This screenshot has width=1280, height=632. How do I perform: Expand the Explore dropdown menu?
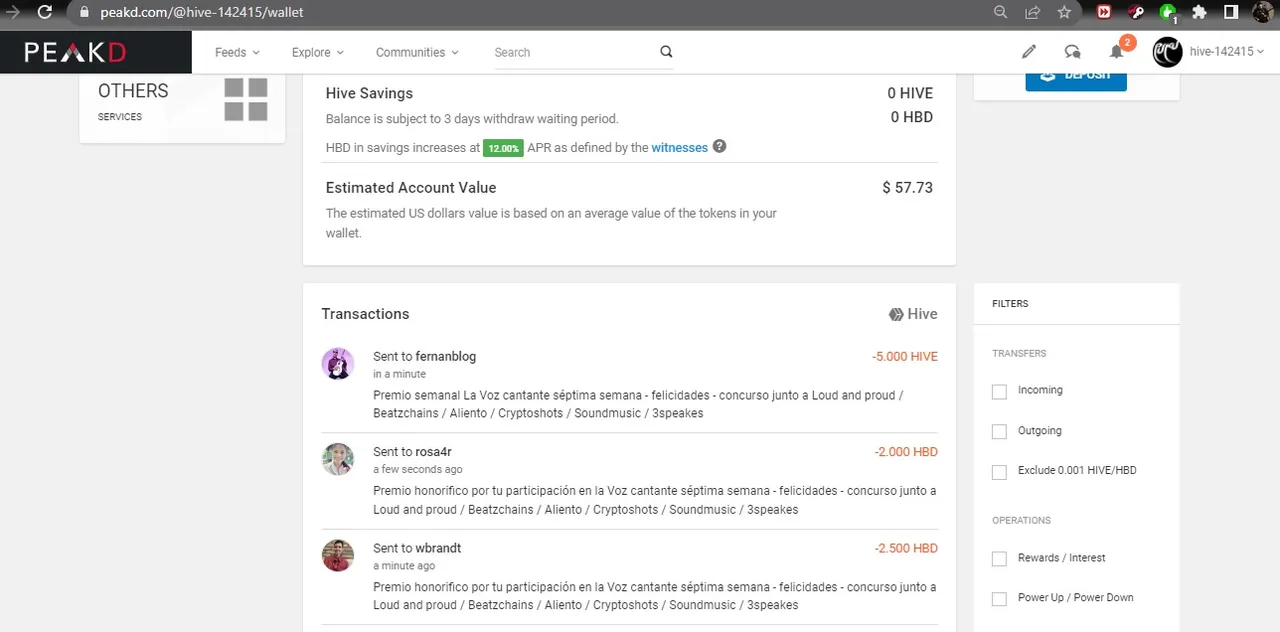317,52
